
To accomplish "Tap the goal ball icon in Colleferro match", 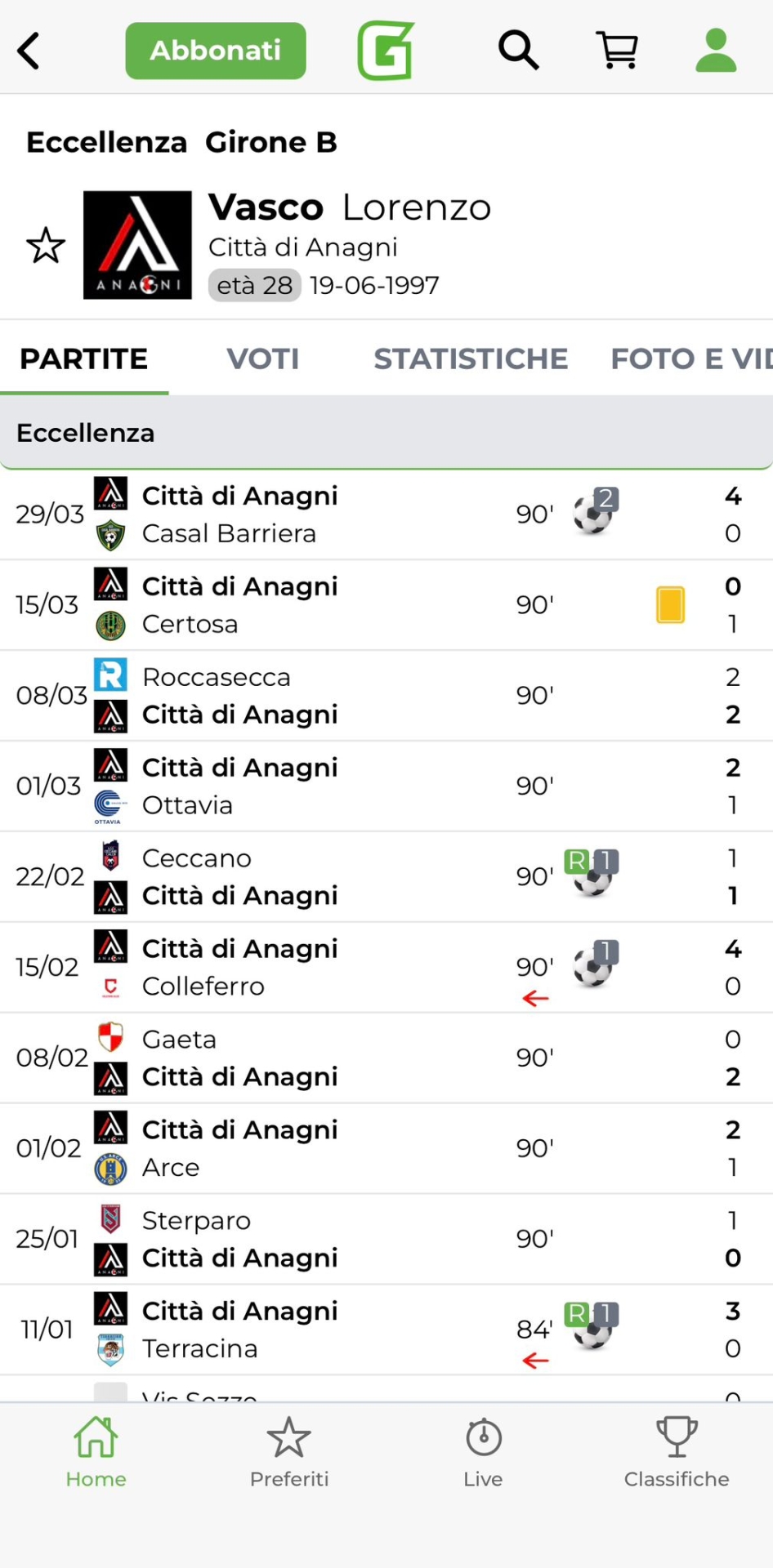I will [x=595, y=965].
